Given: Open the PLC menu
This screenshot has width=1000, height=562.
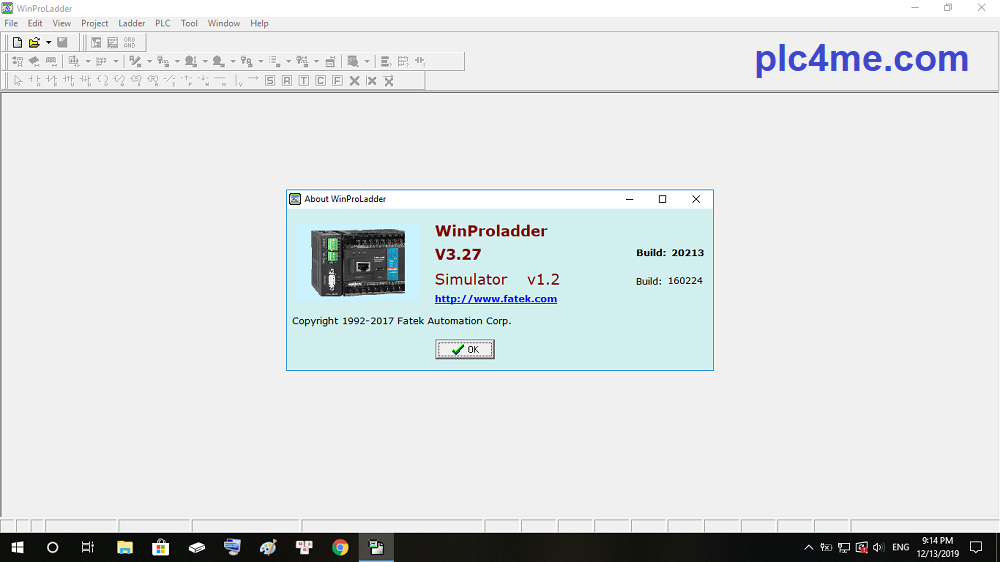Looking at the screenshot, I should coord(163,24).
